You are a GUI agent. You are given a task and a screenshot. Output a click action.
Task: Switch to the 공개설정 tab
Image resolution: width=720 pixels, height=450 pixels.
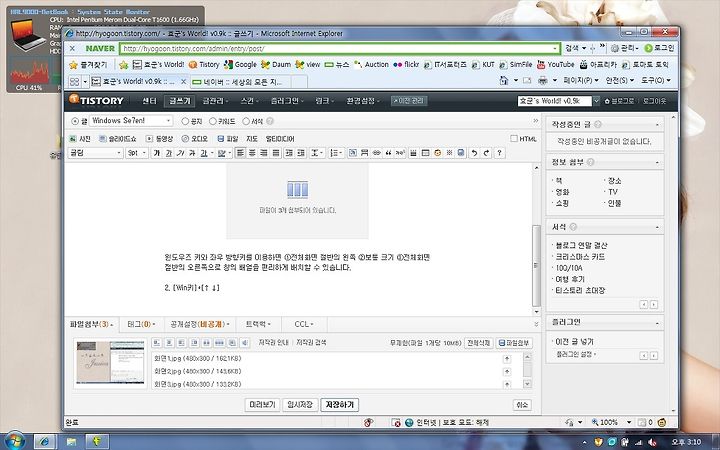click(199, 324)
